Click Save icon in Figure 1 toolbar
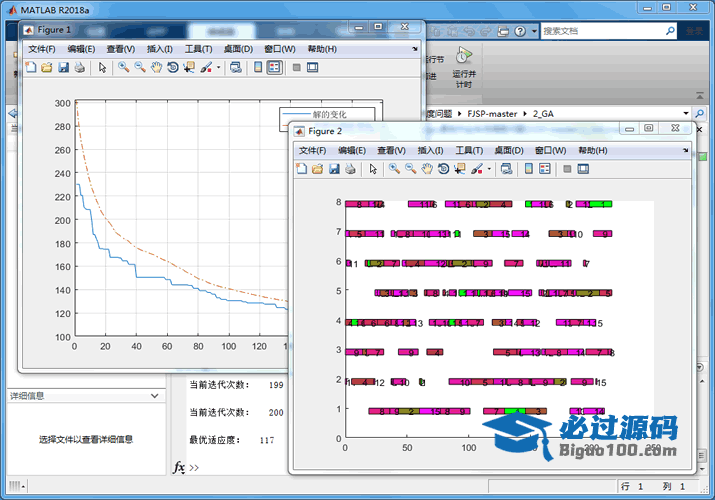This screenshot has height=500, width=715. (x=63, y=68)
